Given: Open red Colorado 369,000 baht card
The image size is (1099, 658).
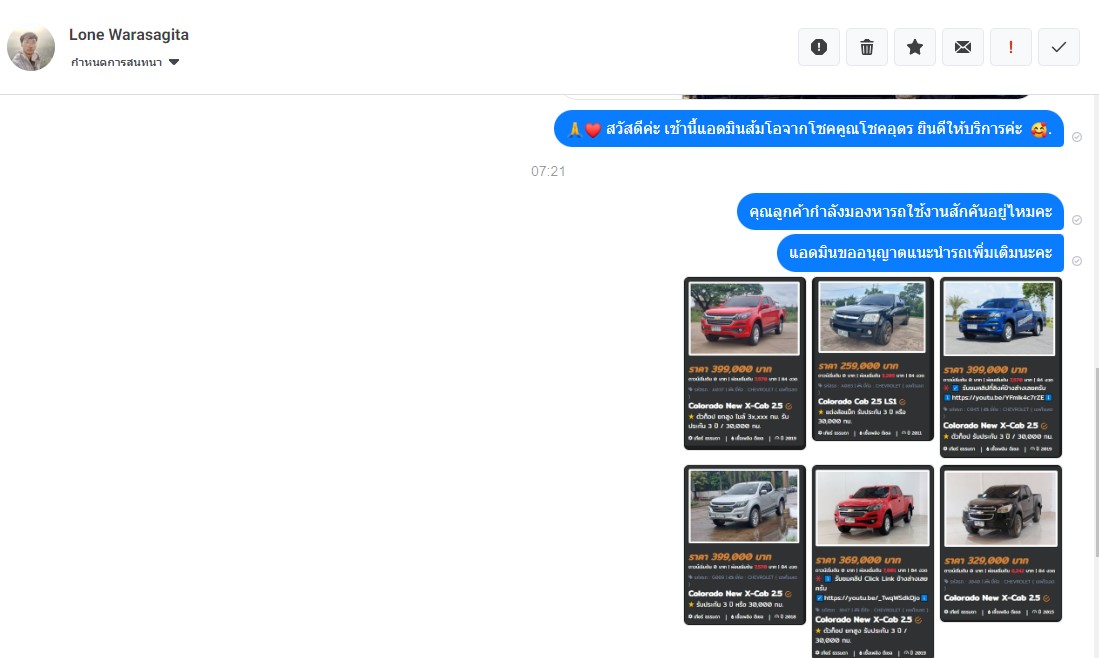Looking at the screenshot, I should [x=873, y=561].
